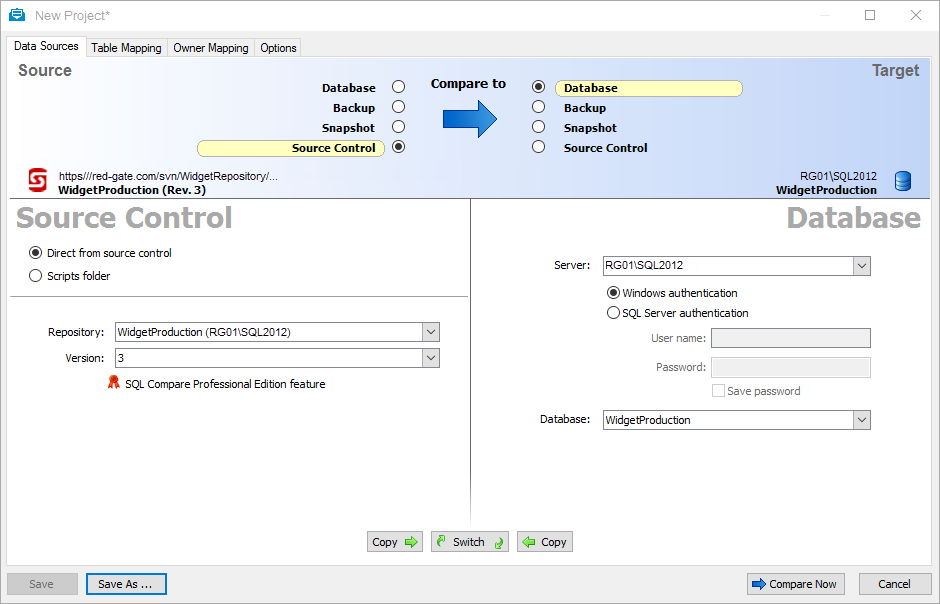Click the Save As button
This screenshot has width=940, height=604.
coord(126,584)
